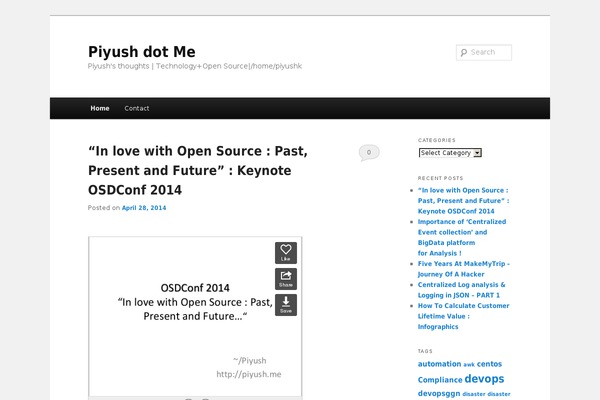Click the Share icon on slideshow
Screen dimensions: 600x400
[286, 279]
